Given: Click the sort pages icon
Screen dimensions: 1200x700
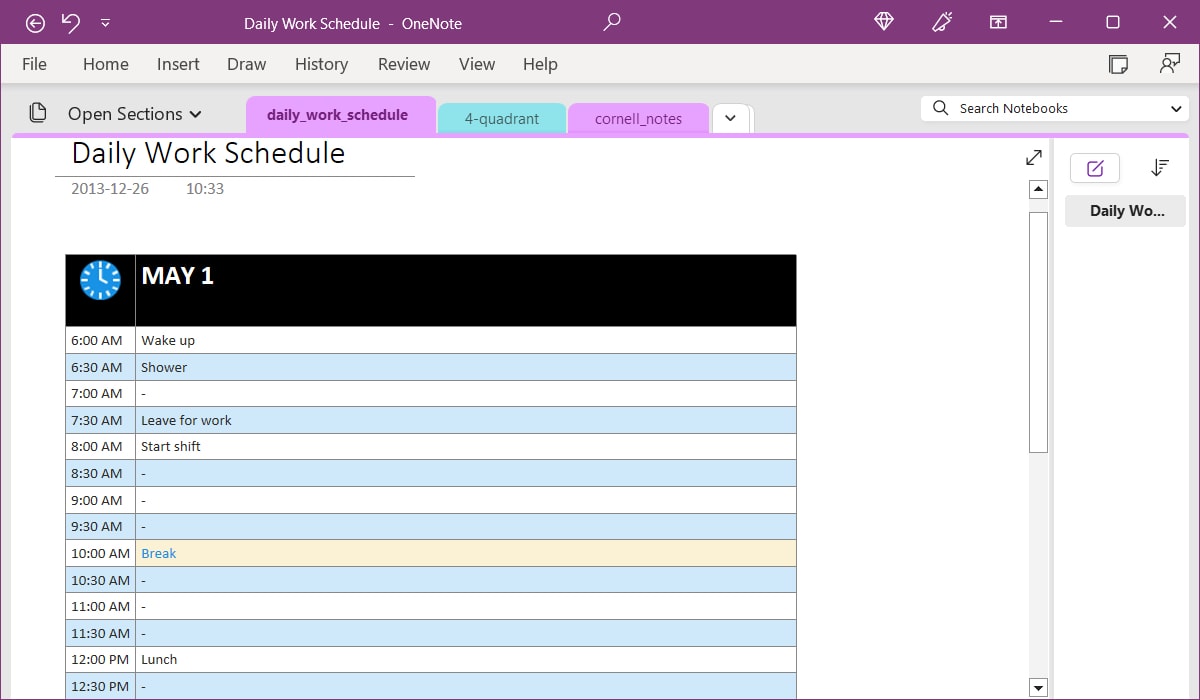Looking at the screenshot, I should (x=1160, y=168).
